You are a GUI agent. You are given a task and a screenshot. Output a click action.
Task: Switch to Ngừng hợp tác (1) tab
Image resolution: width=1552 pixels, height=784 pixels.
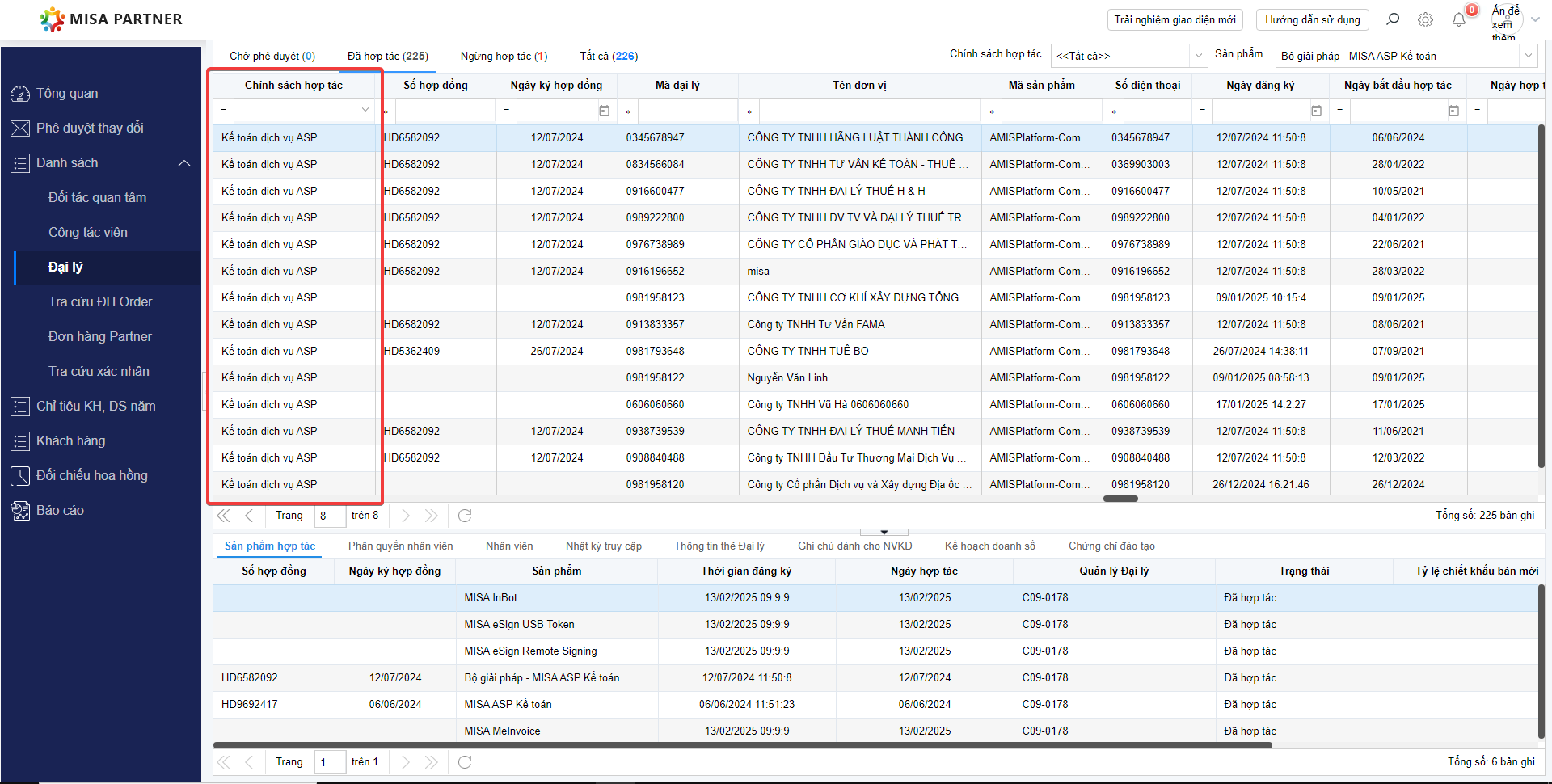click(504, 56)
